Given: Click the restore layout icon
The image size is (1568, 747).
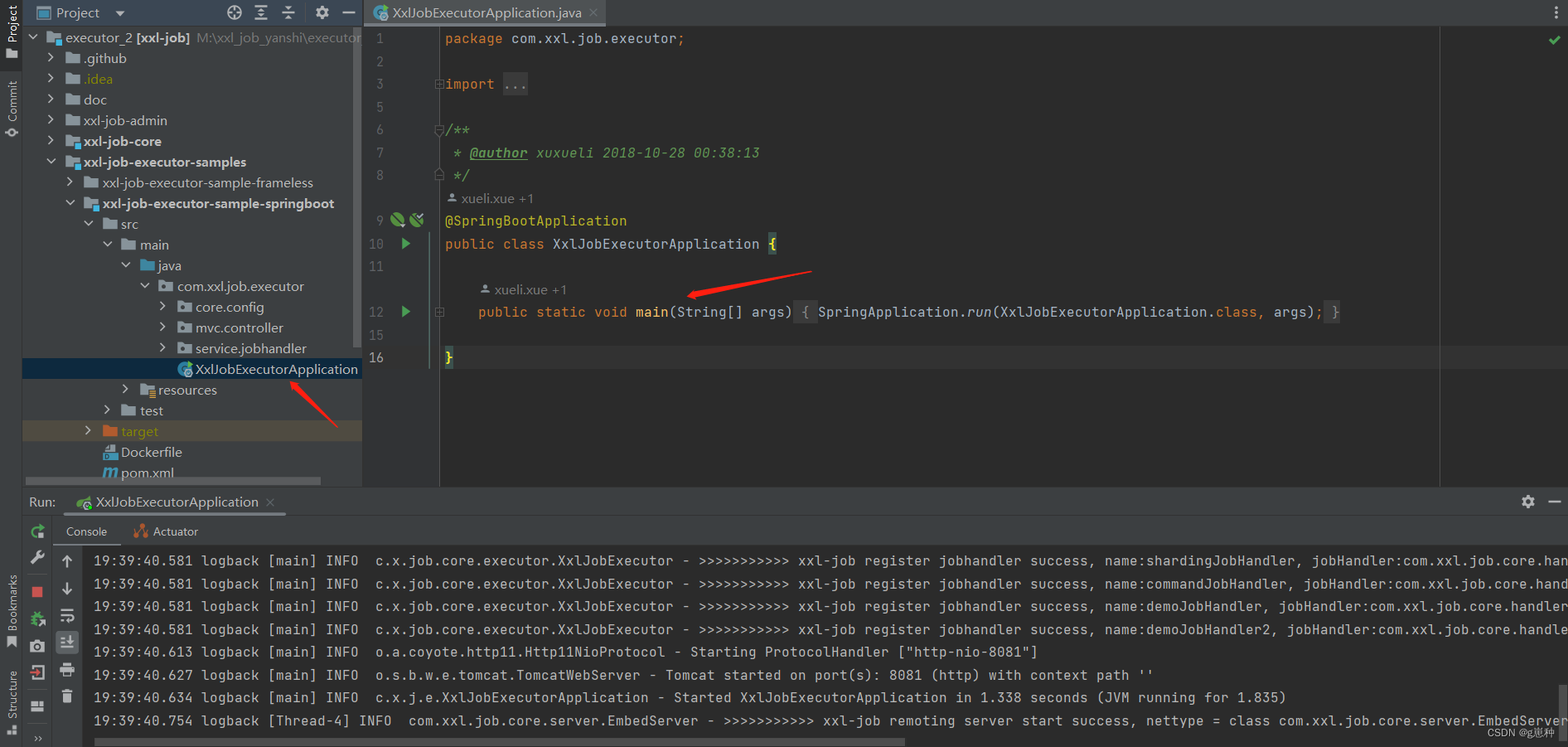Looking at the screenshot, I should [x=37, y=706].
